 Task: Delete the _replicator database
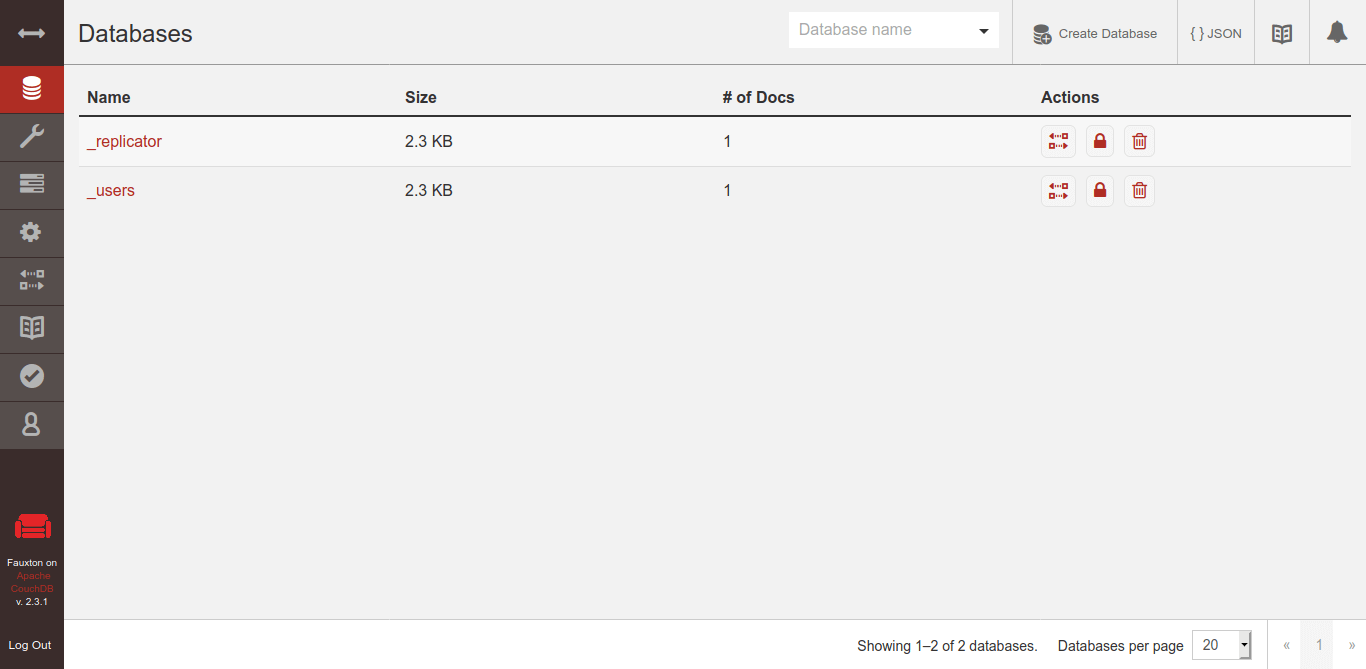(x=1139, y=142)
